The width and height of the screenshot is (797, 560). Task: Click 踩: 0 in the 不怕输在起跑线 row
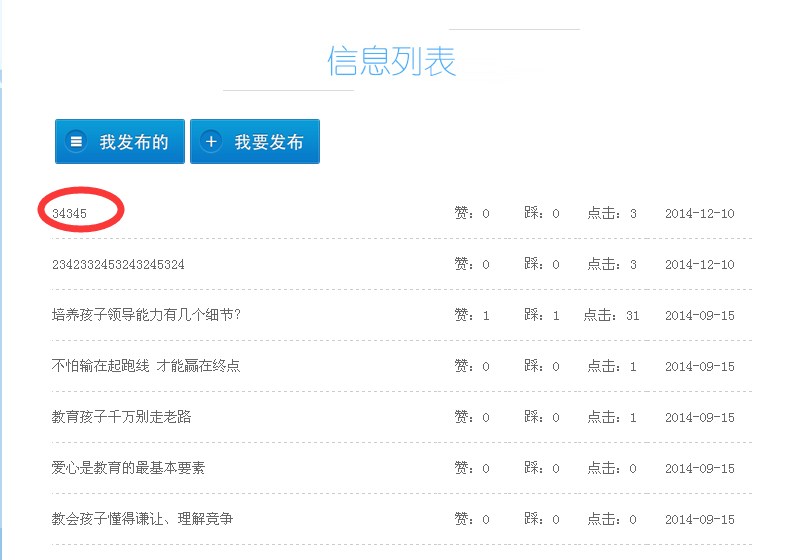click(542, 366)
